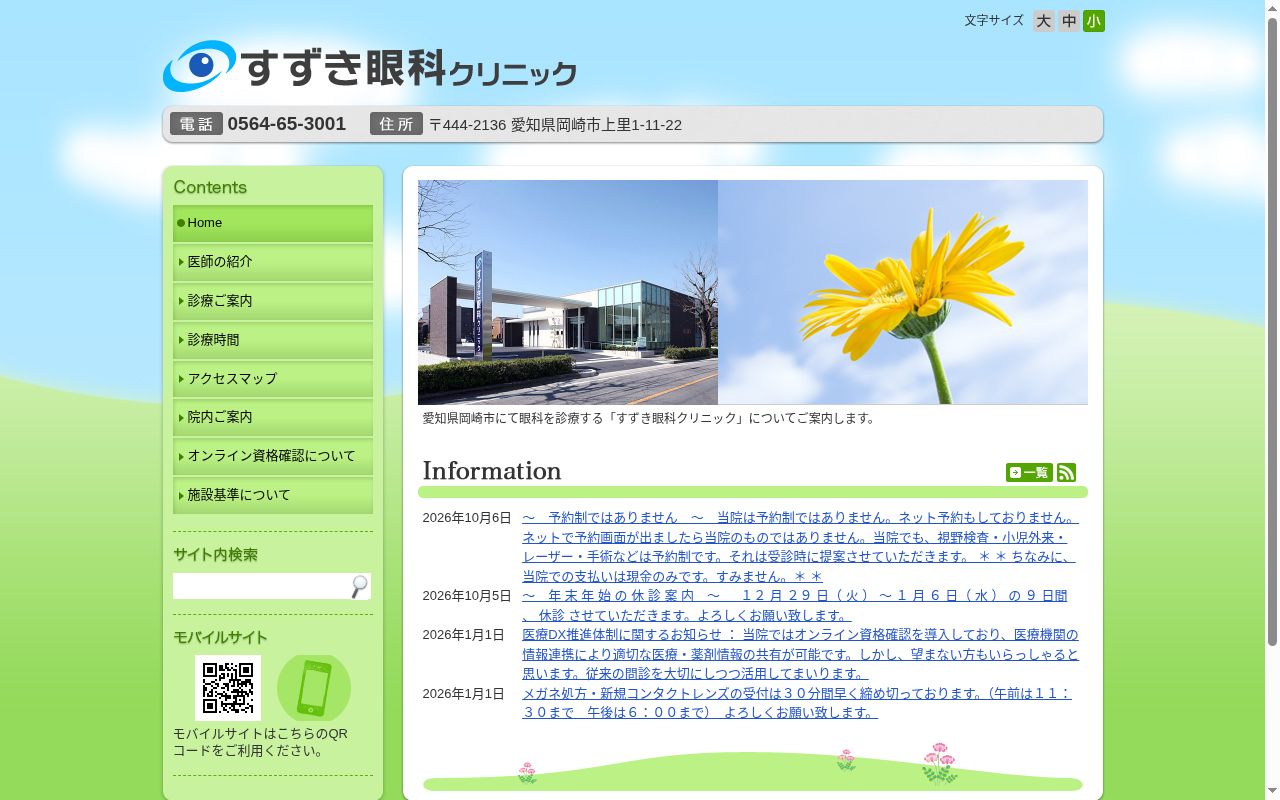Viewport: 1280px width, 800px height.
Task: Open 診療時間 page
Action: [273, 340]
